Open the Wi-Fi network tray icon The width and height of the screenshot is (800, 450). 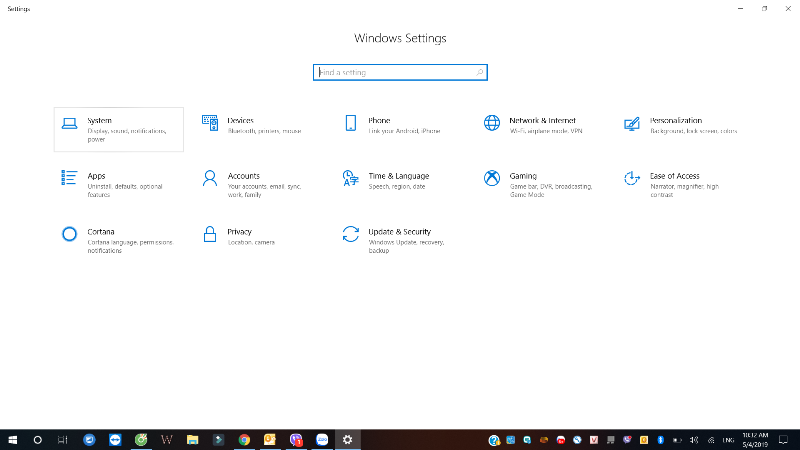pos(711,440)
